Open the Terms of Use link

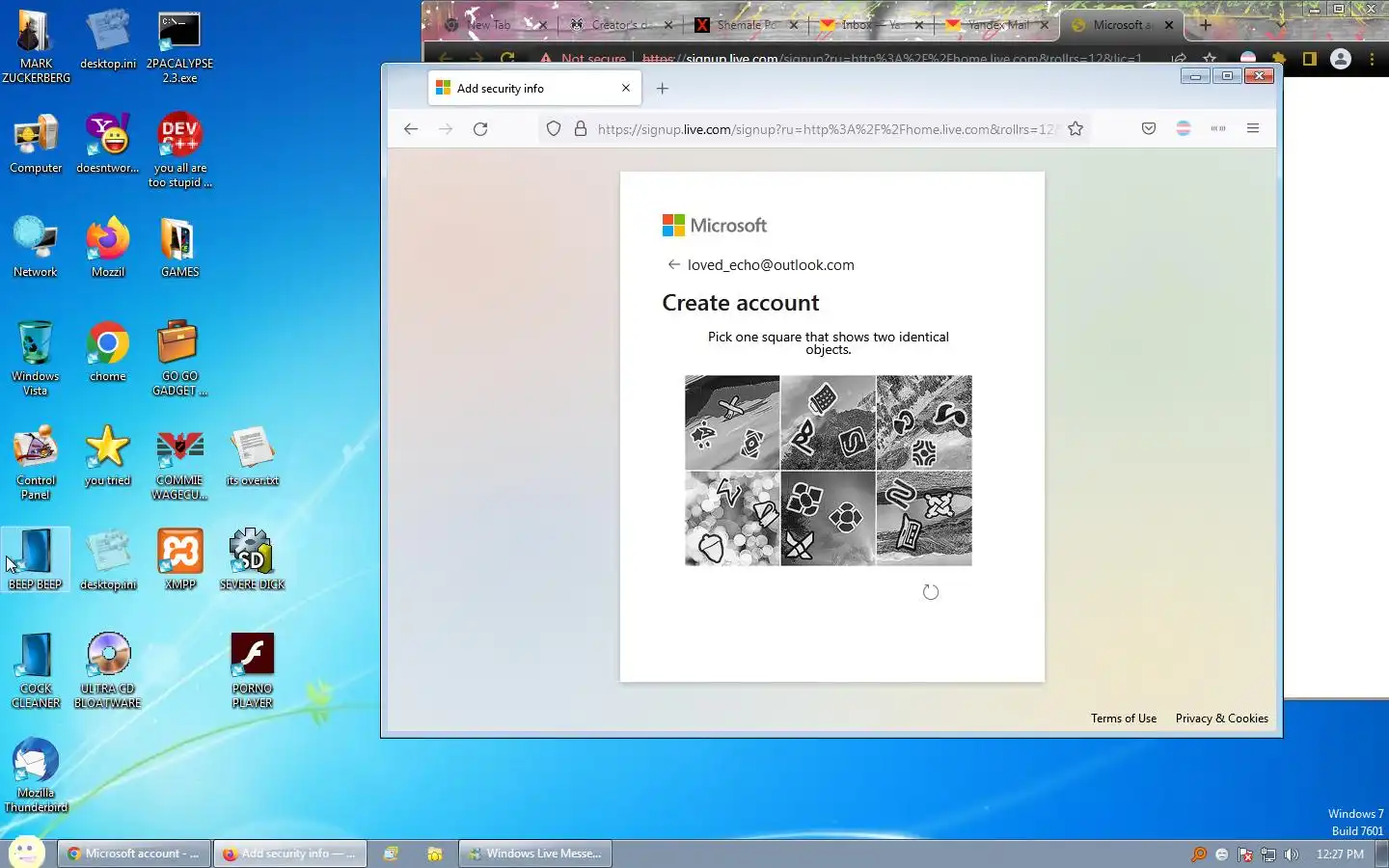pyautogui.click(x=1124, y=719)
